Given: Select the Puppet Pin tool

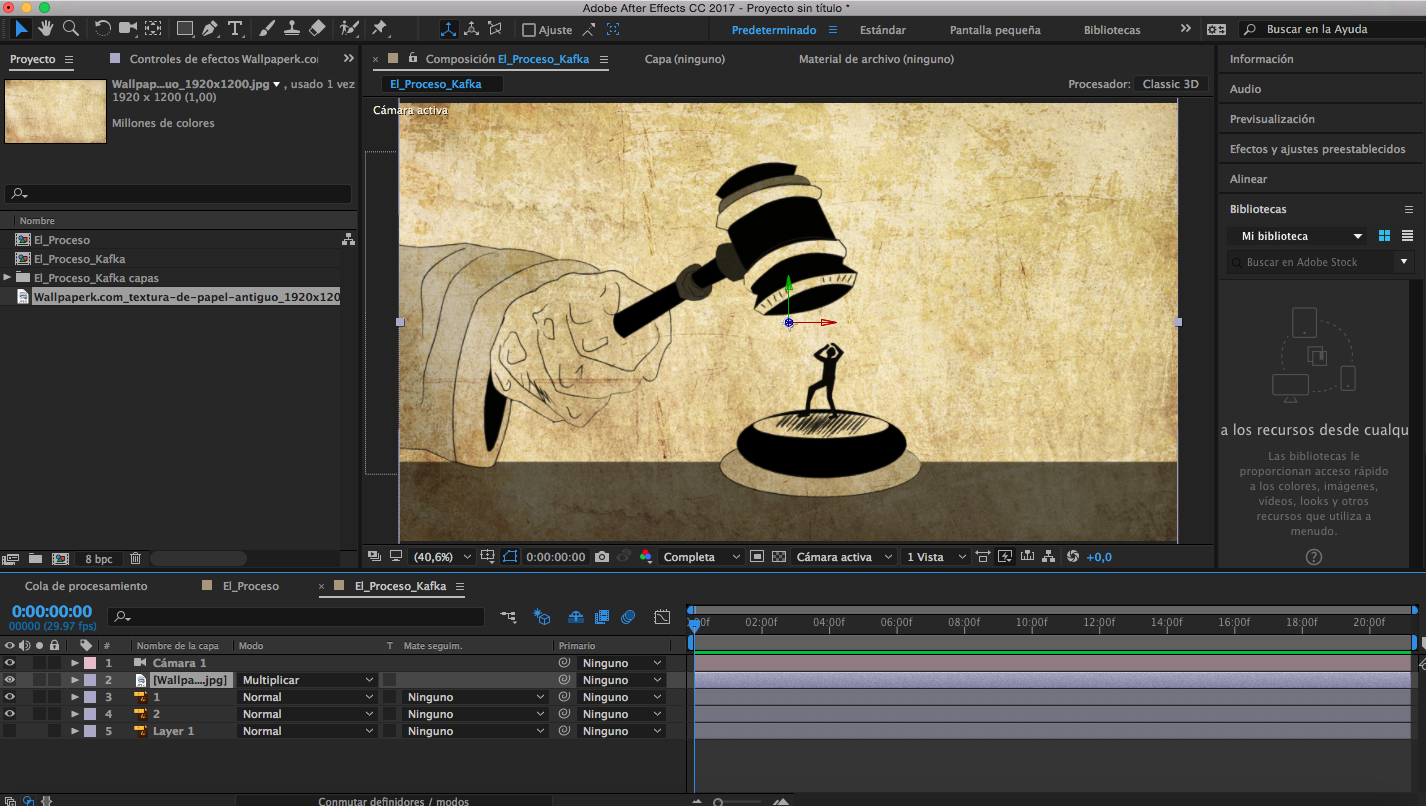Looking at the screenshot, I should click(x=380, y=29).
